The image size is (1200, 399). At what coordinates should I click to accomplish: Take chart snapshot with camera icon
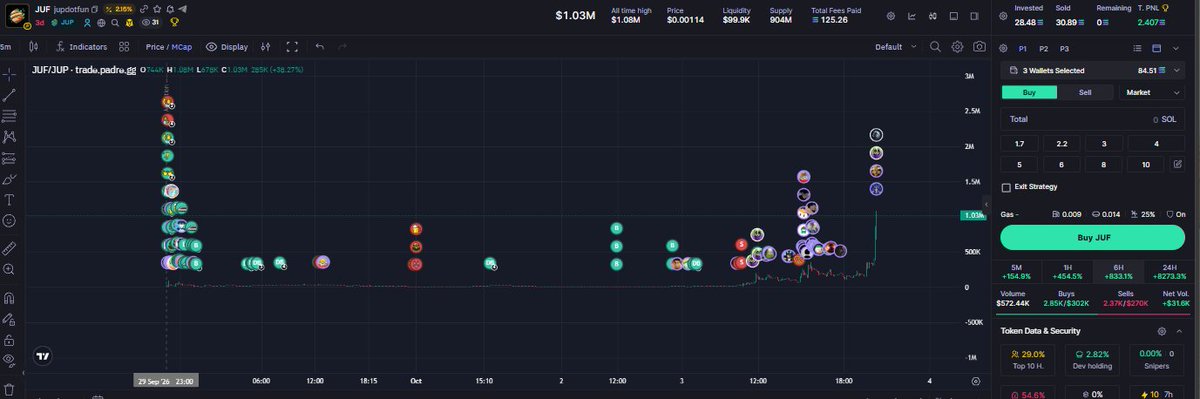[x=979, y=46]
